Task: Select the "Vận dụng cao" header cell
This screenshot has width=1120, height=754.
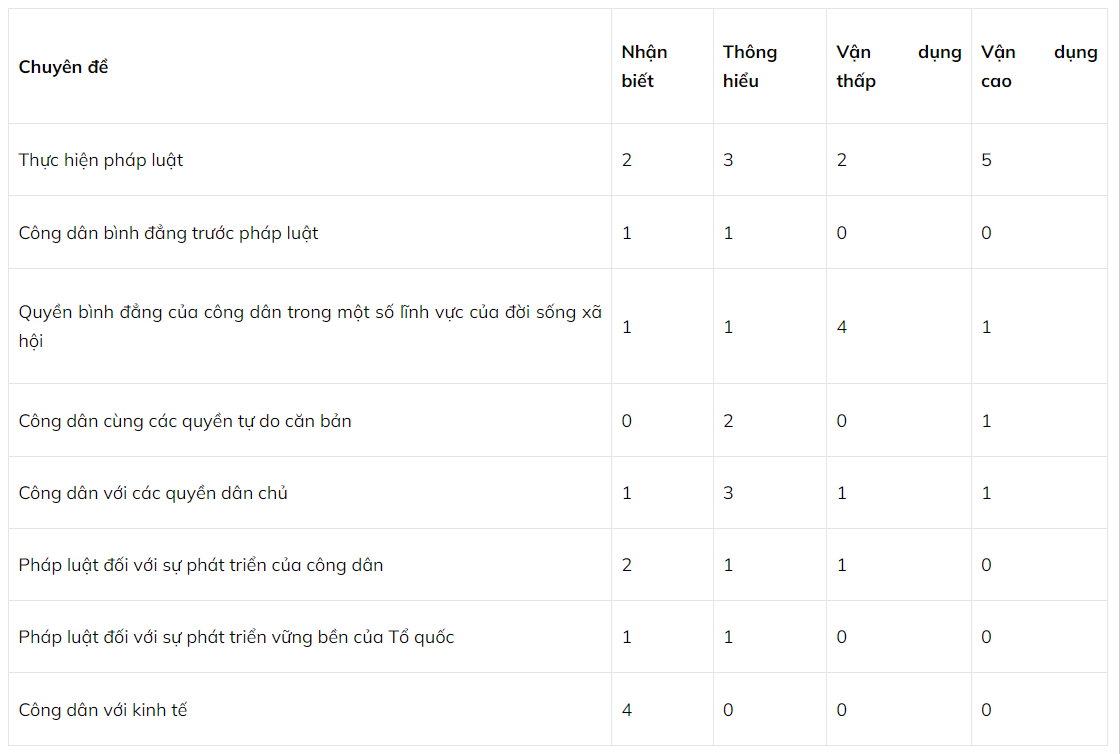Action: pos(1039,66)
